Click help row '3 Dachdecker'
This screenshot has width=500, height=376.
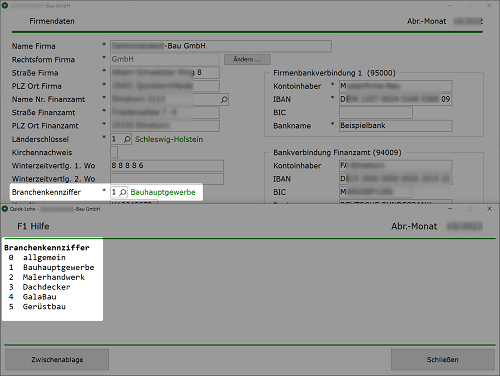[39, 287]
